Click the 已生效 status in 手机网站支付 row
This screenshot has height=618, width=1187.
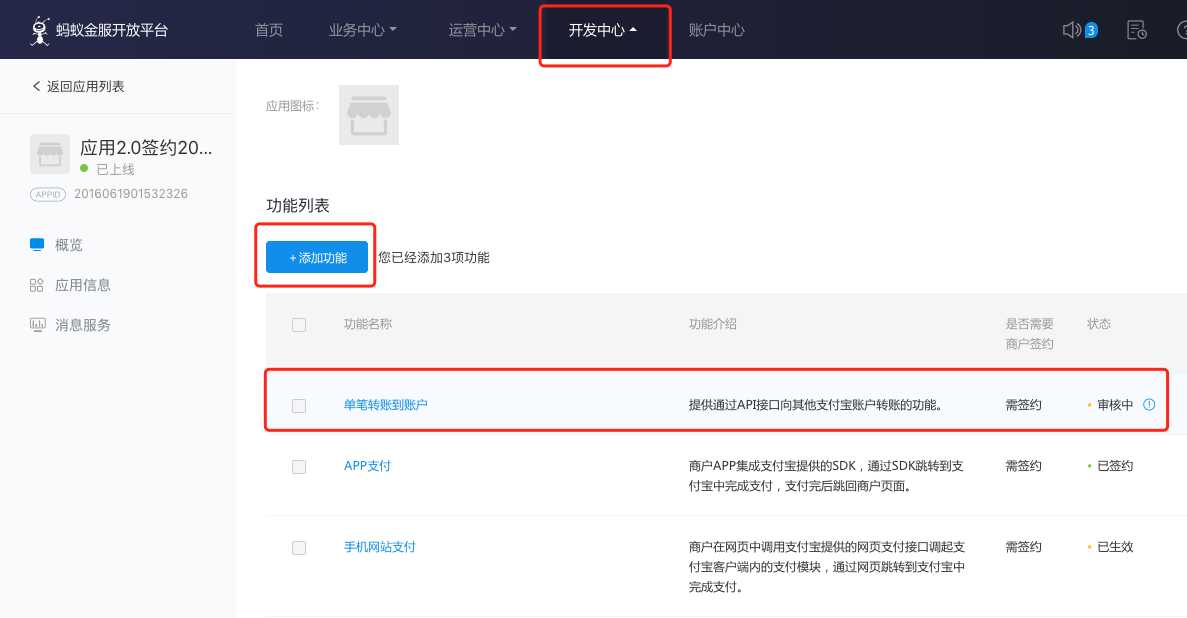click(x=1115, y=547)
